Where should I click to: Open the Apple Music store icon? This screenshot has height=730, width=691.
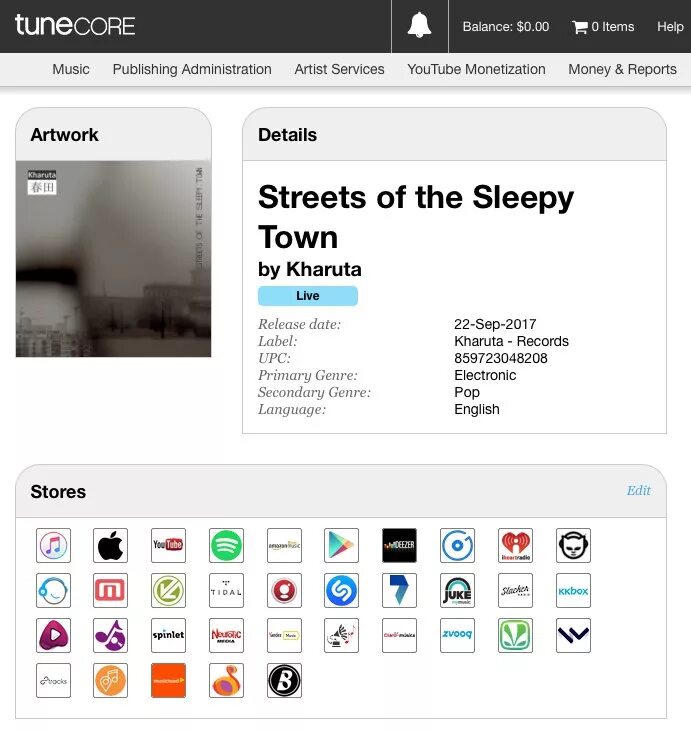[x=110, y=545]
